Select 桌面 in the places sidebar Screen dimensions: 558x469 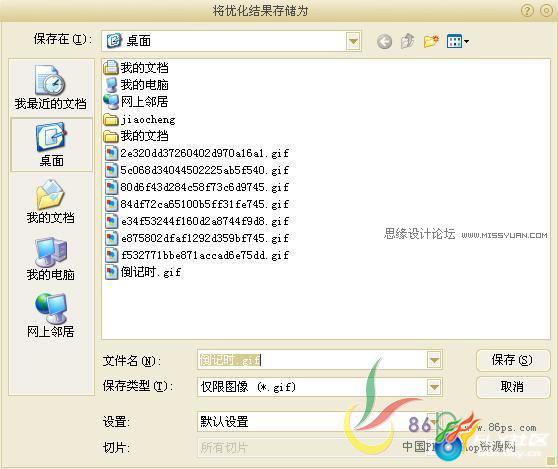tap(51, 145)
